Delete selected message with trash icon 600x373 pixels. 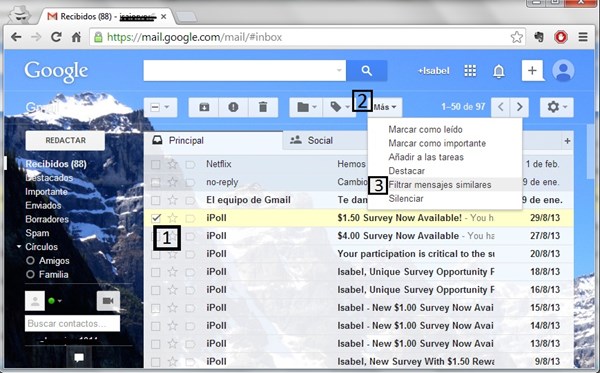click(263, 107)
